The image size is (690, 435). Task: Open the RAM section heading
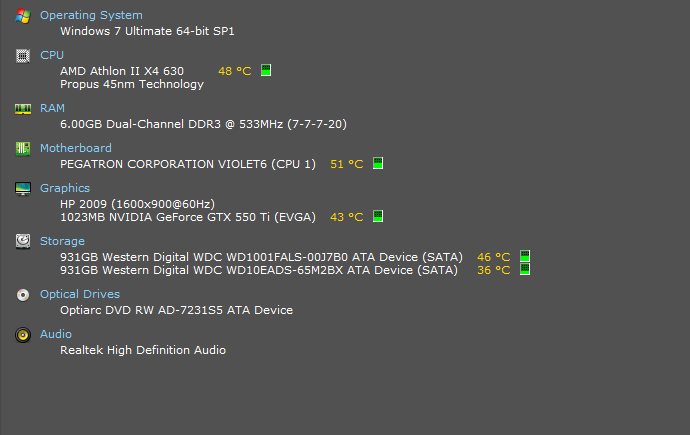coord(52,108)
